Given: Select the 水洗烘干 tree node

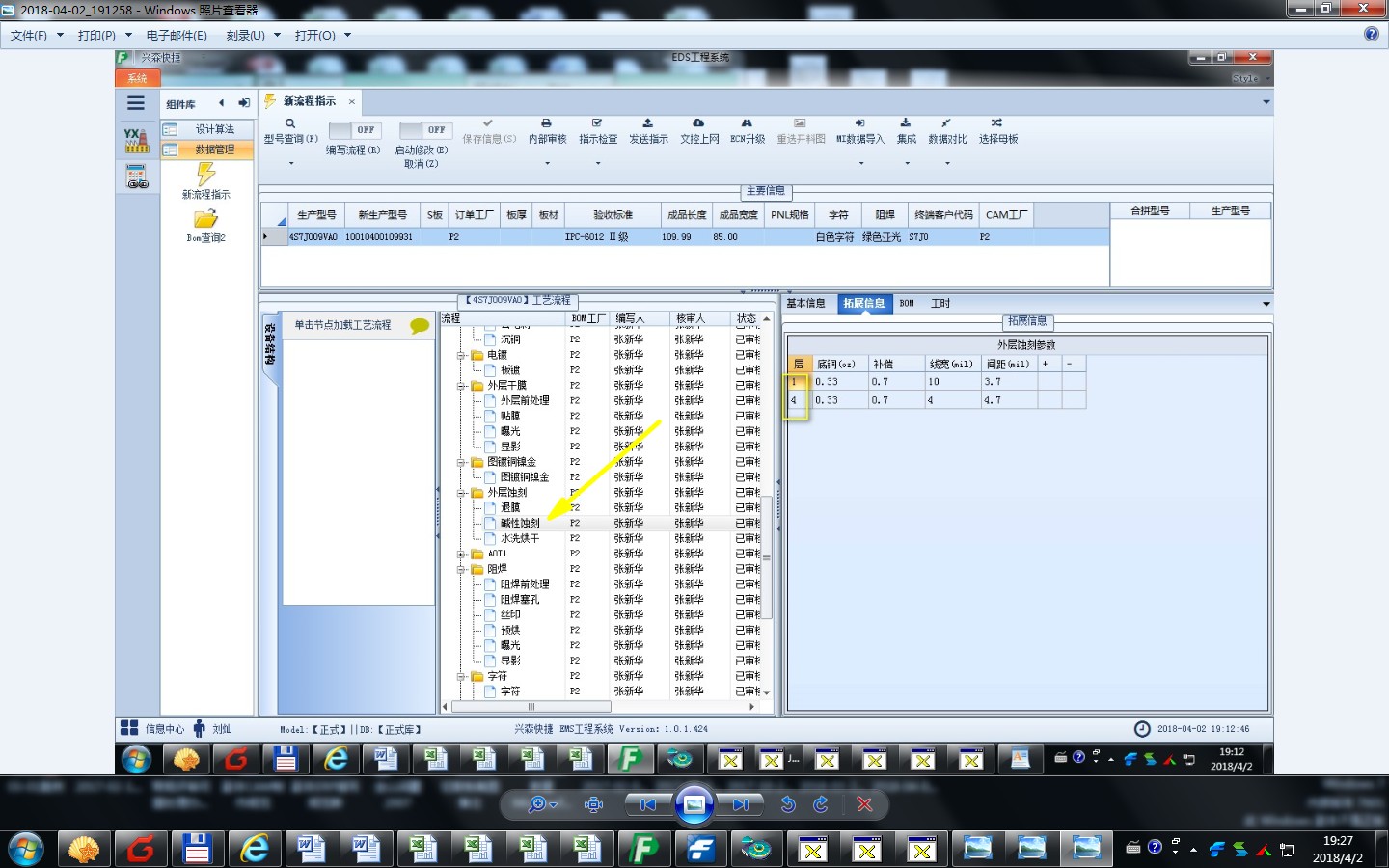Looking at the screenshot, I should click(520, 538).
